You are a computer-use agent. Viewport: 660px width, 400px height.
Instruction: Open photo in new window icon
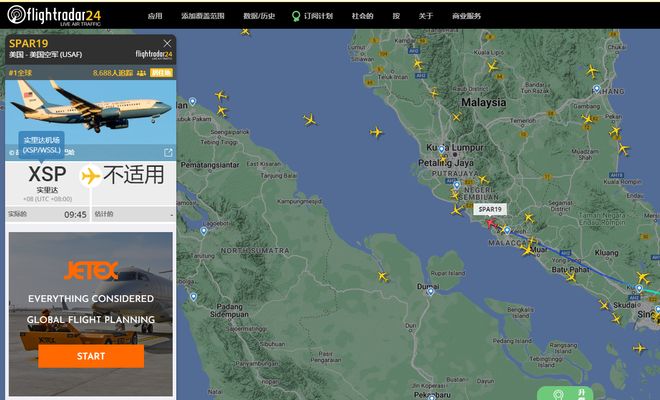pos(168,152)
